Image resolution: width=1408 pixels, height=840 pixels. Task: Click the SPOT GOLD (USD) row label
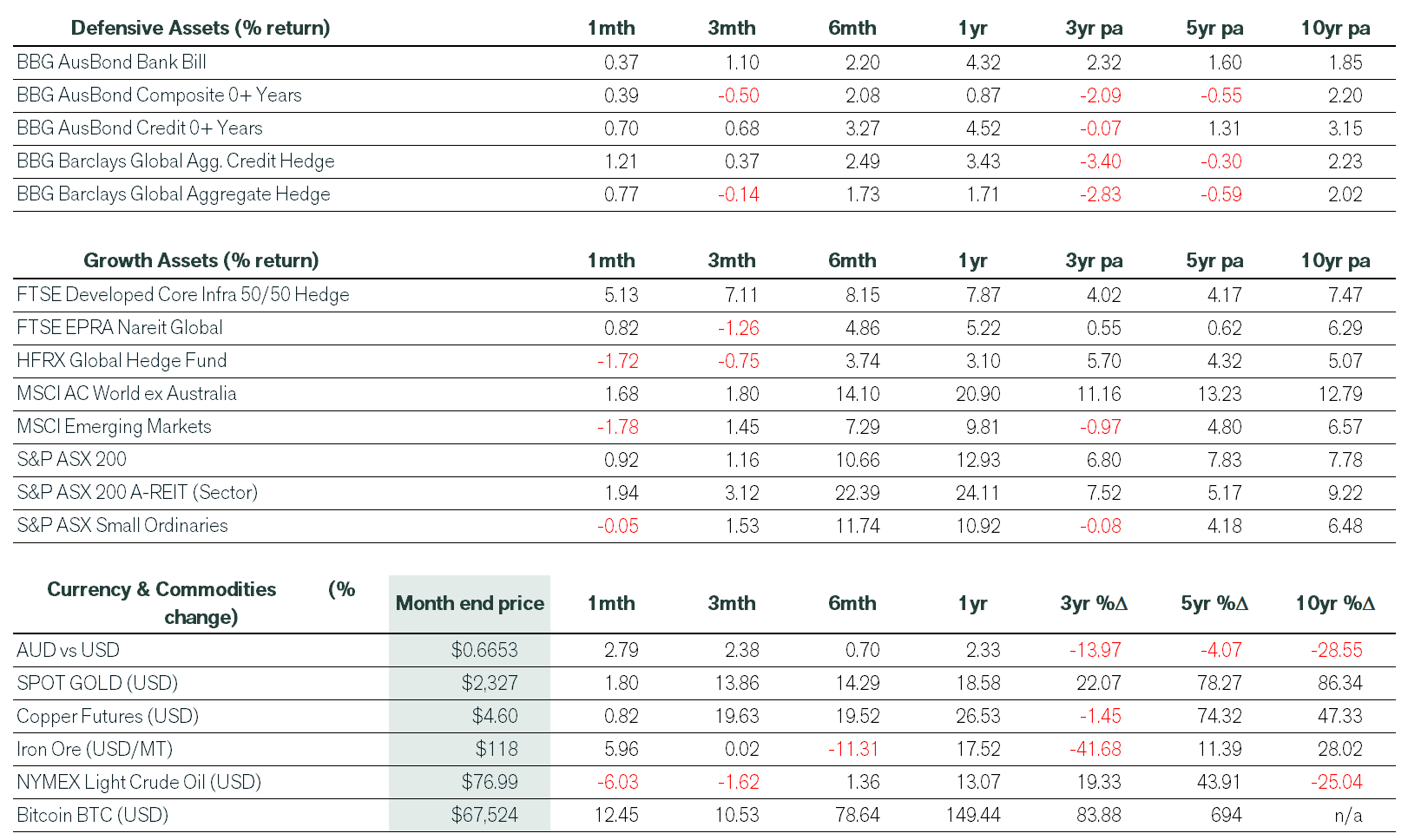(x=97, y=684)
